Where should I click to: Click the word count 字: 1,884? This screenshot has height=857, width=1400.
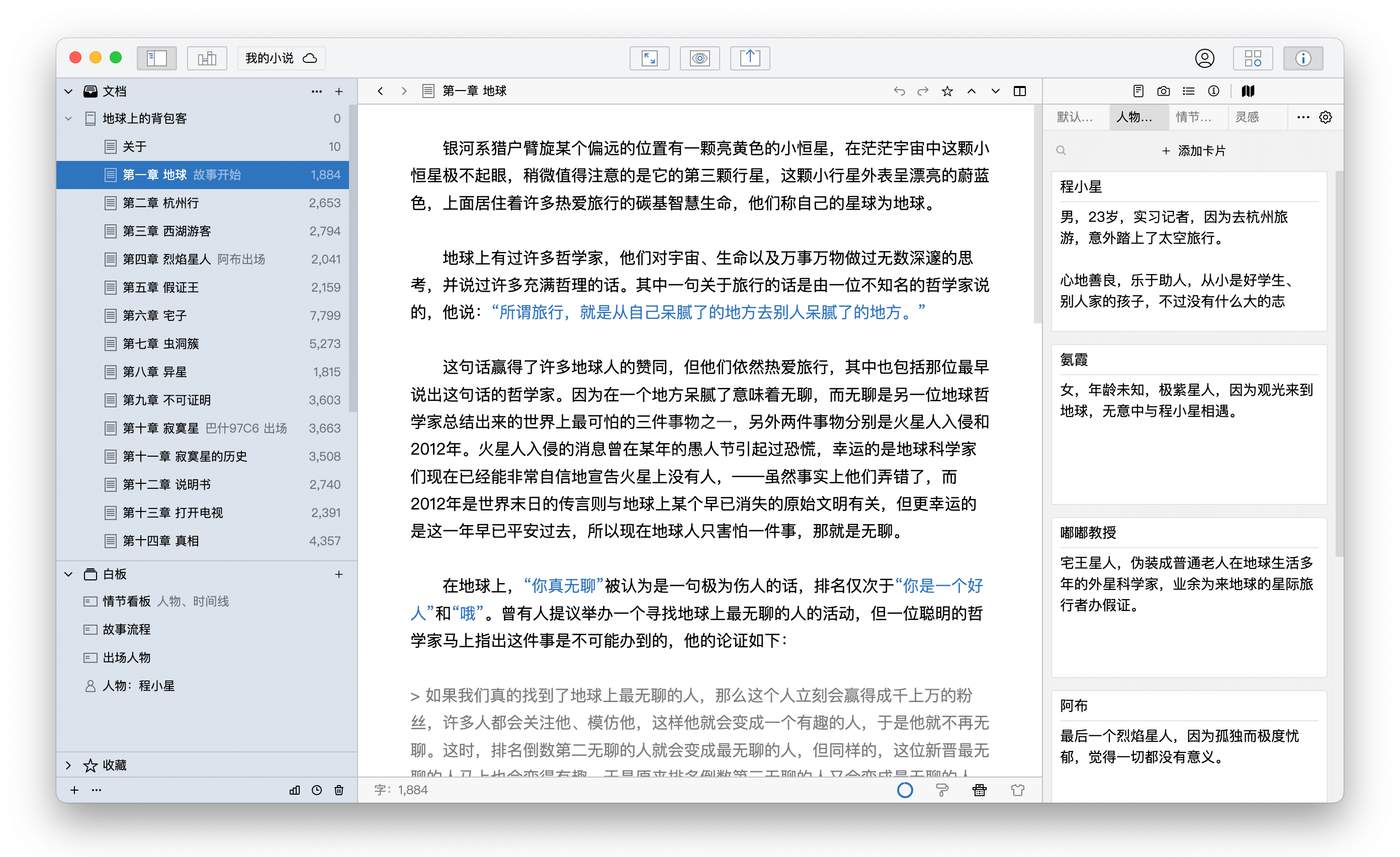click(x=401, y=790)
